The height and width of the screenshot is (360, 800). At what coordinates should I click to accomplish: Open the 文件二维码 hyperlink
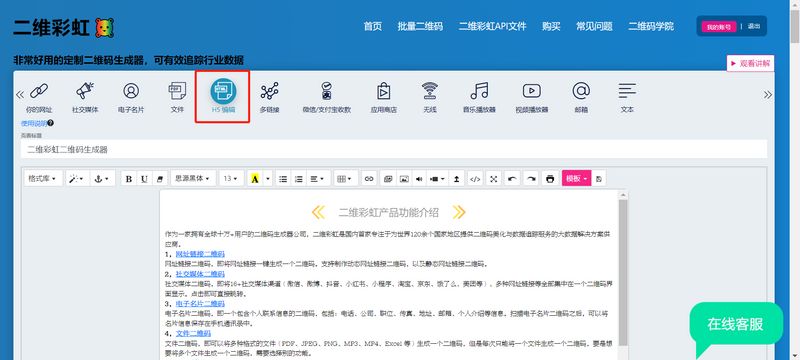pos(193,333)
